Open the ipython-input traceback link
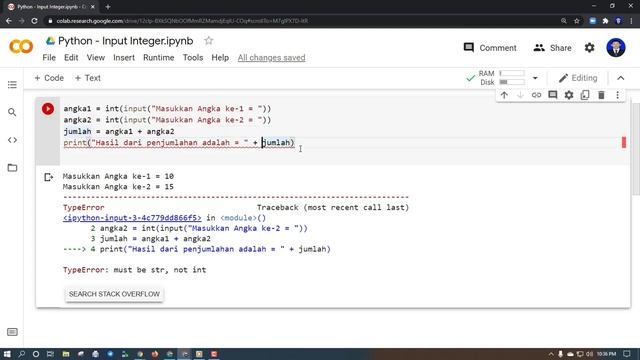The height and width of the screenshot is (360, 640). (132, 218)
